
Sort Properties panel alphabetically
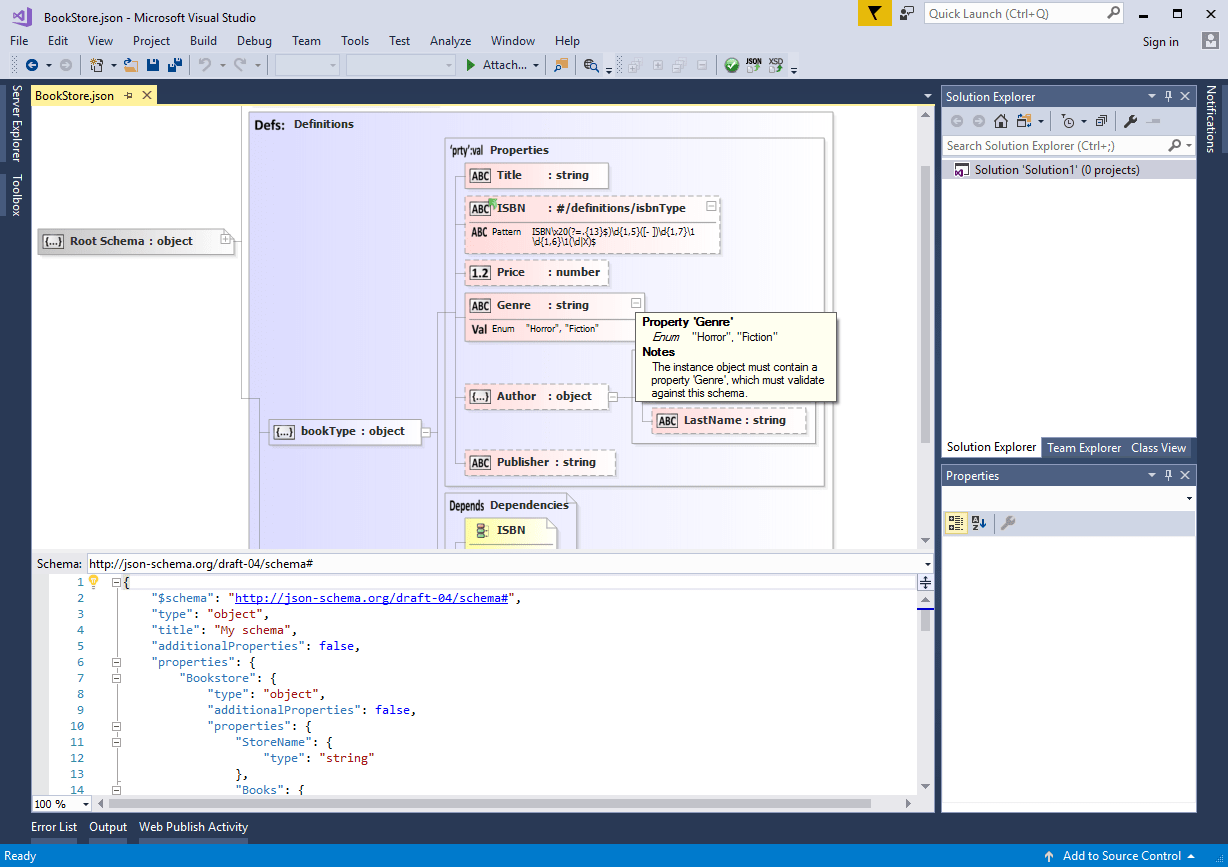coord(978,523)
